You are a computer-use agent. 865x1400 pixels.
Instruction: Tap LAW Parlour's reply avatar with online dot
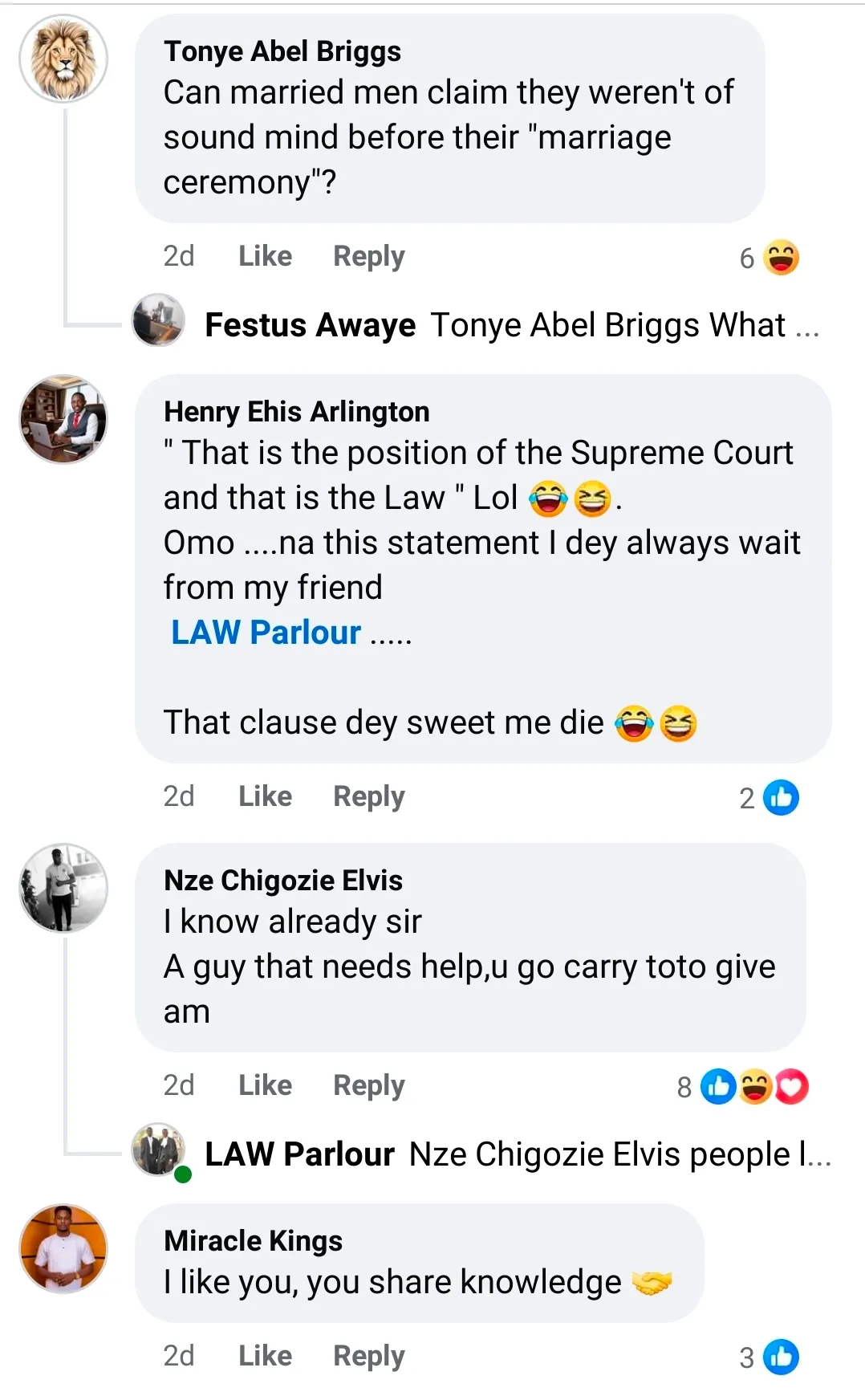(x=158, y=1150)
